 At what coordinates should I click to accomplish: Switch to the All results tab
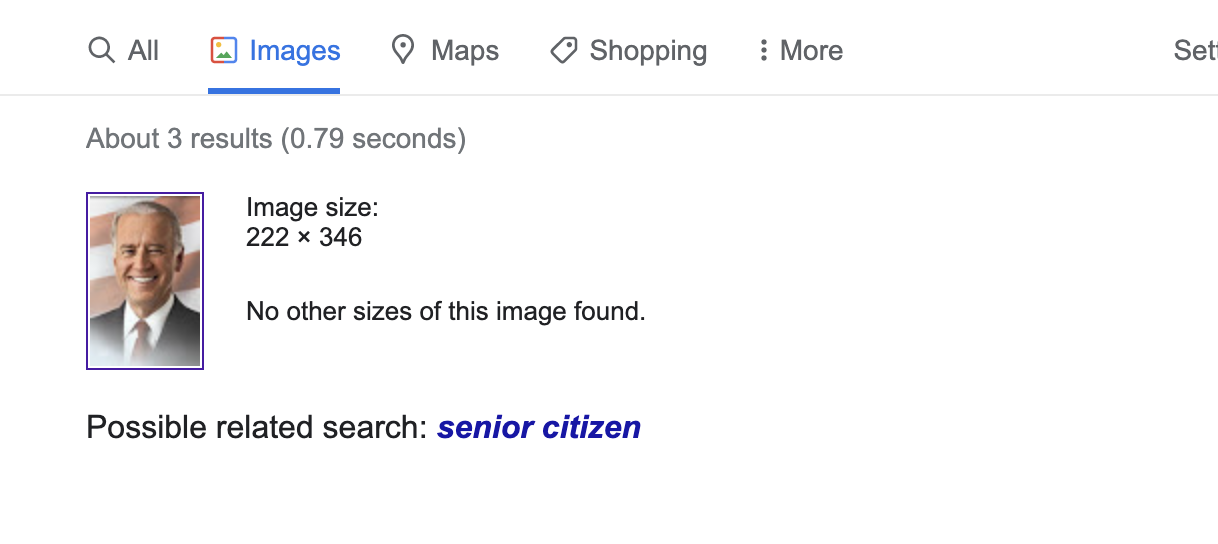tap(143, 51)
